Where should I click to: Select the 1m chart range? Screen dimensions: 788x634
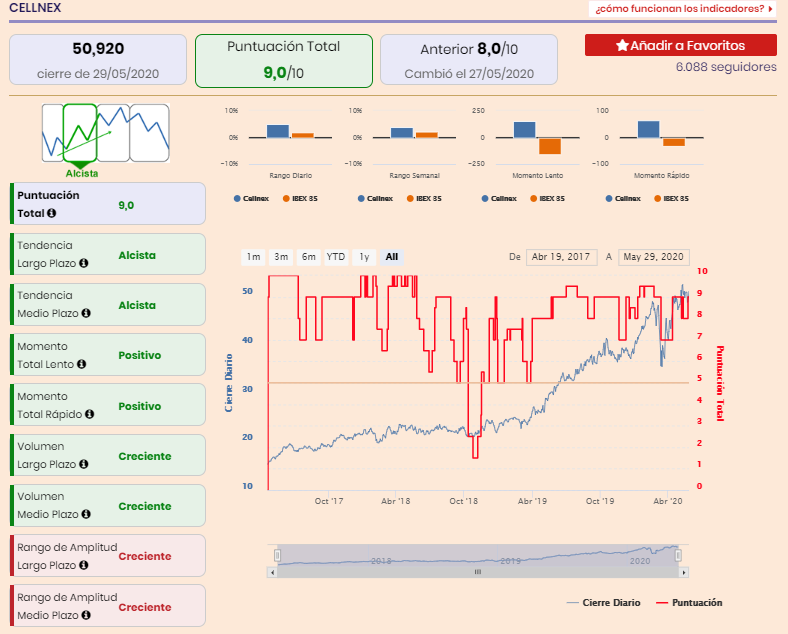pyautogui.click(x=253, y=257)
